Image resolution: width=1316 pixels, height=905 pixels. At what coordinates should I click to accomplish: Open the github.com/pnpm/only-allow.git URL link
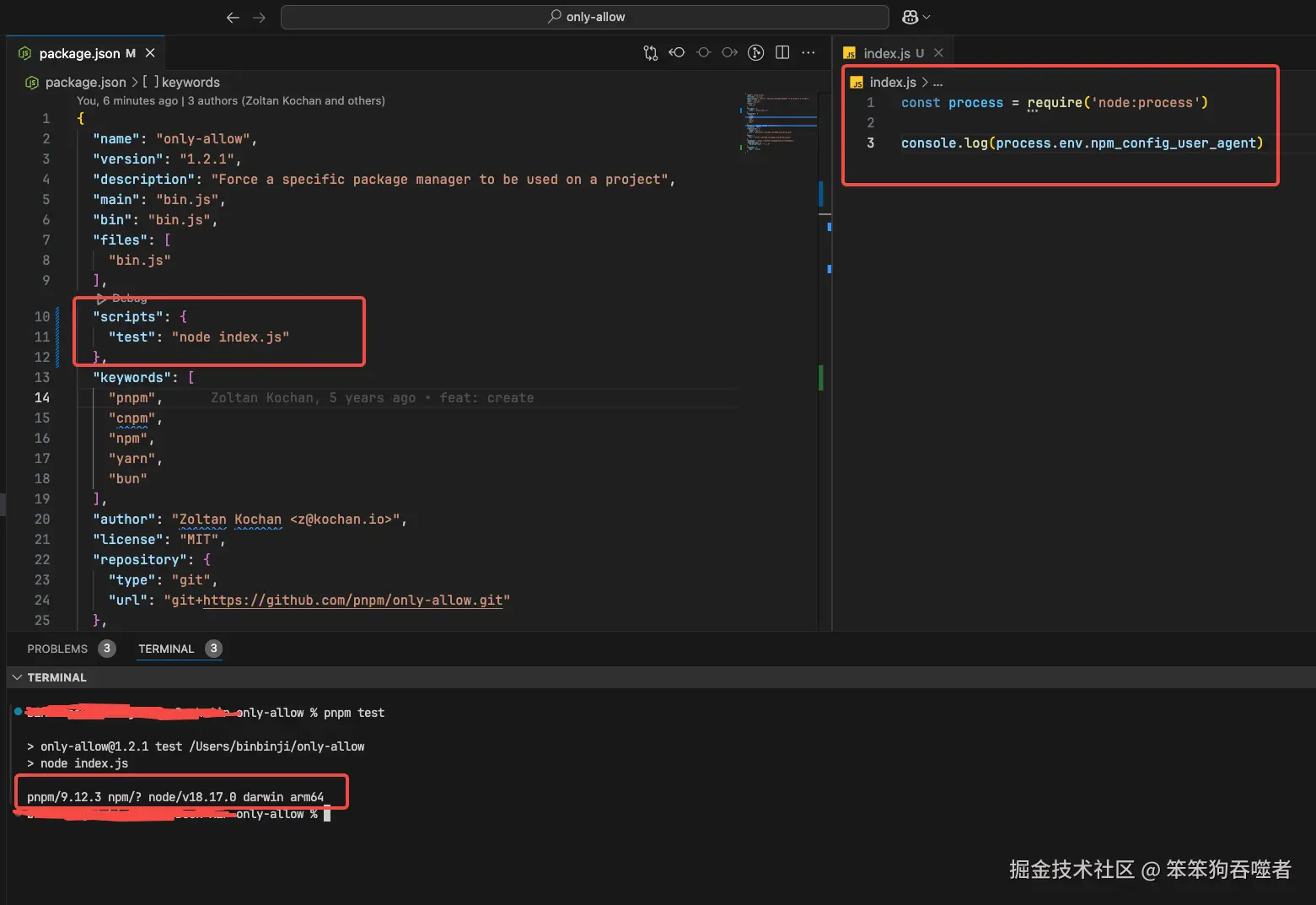coord(352,601)
